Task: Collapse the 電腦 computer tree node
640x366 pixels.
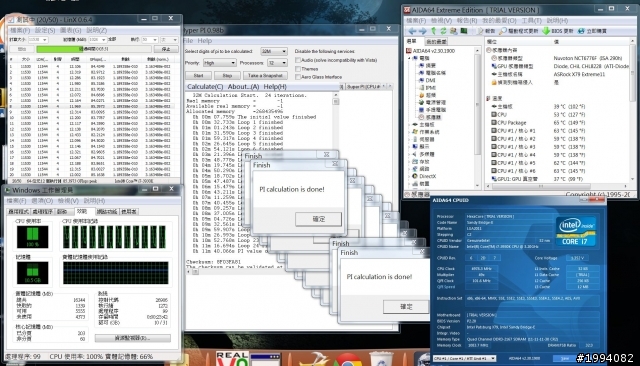Action: point(409,58)
